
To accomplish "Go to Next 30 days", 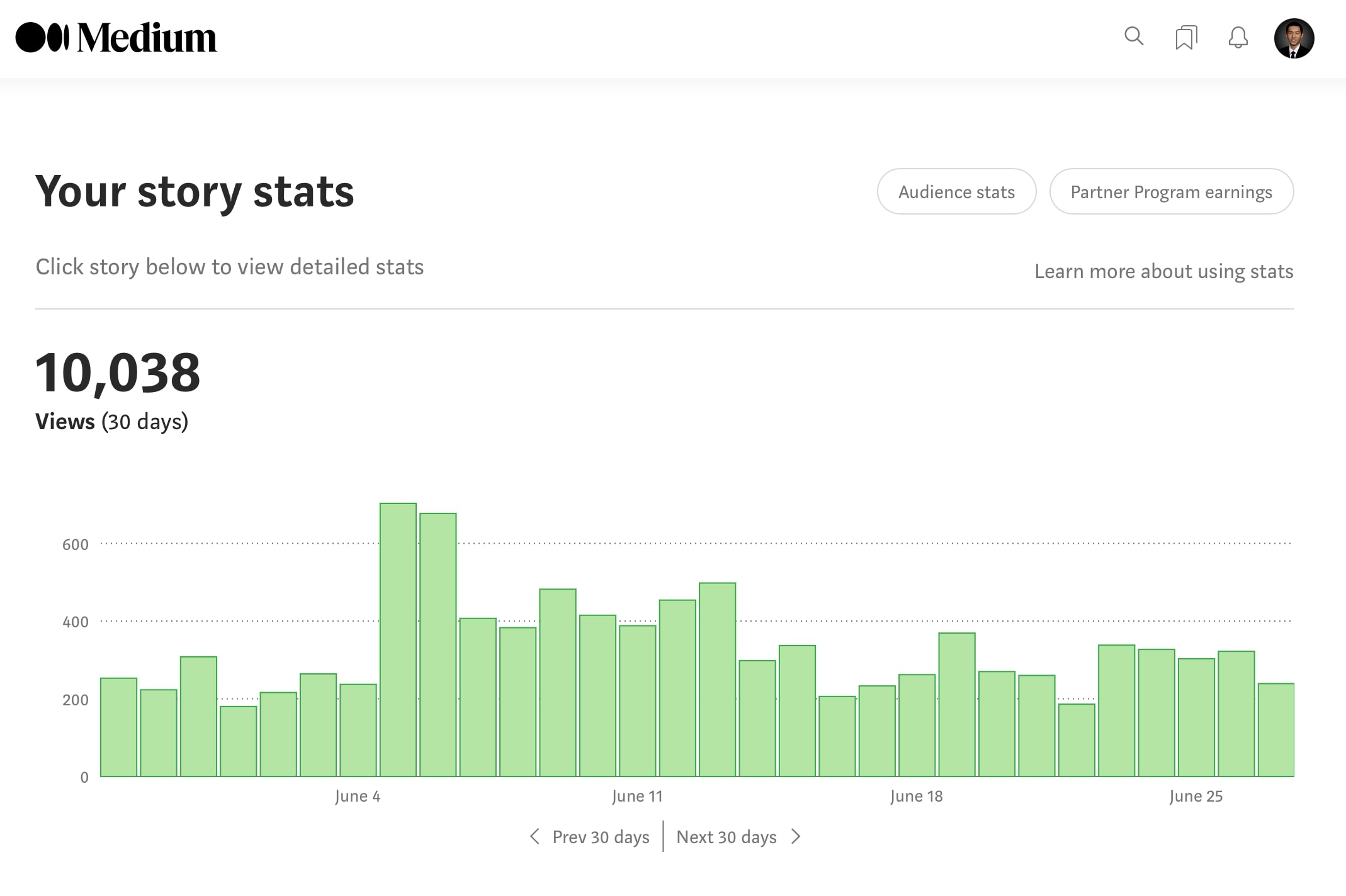I will 726,837.
